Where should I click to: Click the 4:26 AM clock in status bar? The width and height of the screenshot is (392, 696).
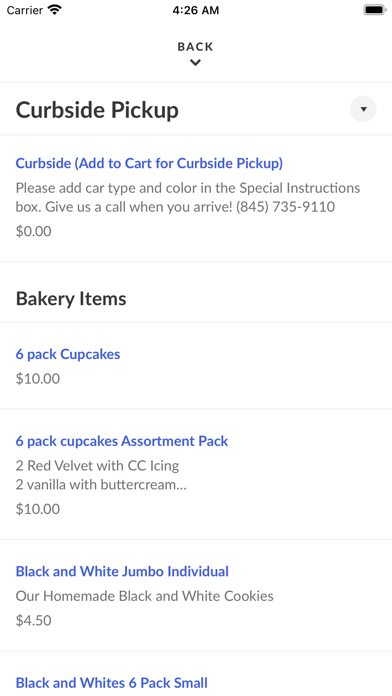point(196,10)
